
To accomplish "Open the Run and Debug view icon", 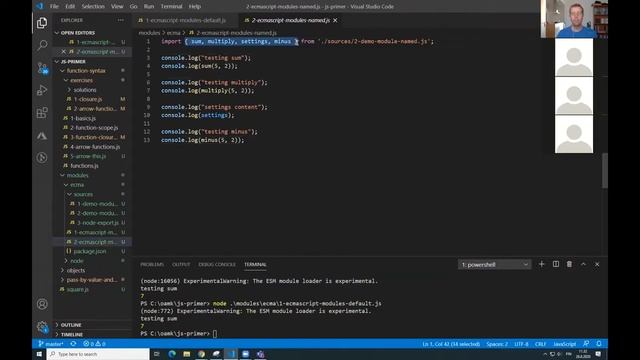I will (42, 90).
